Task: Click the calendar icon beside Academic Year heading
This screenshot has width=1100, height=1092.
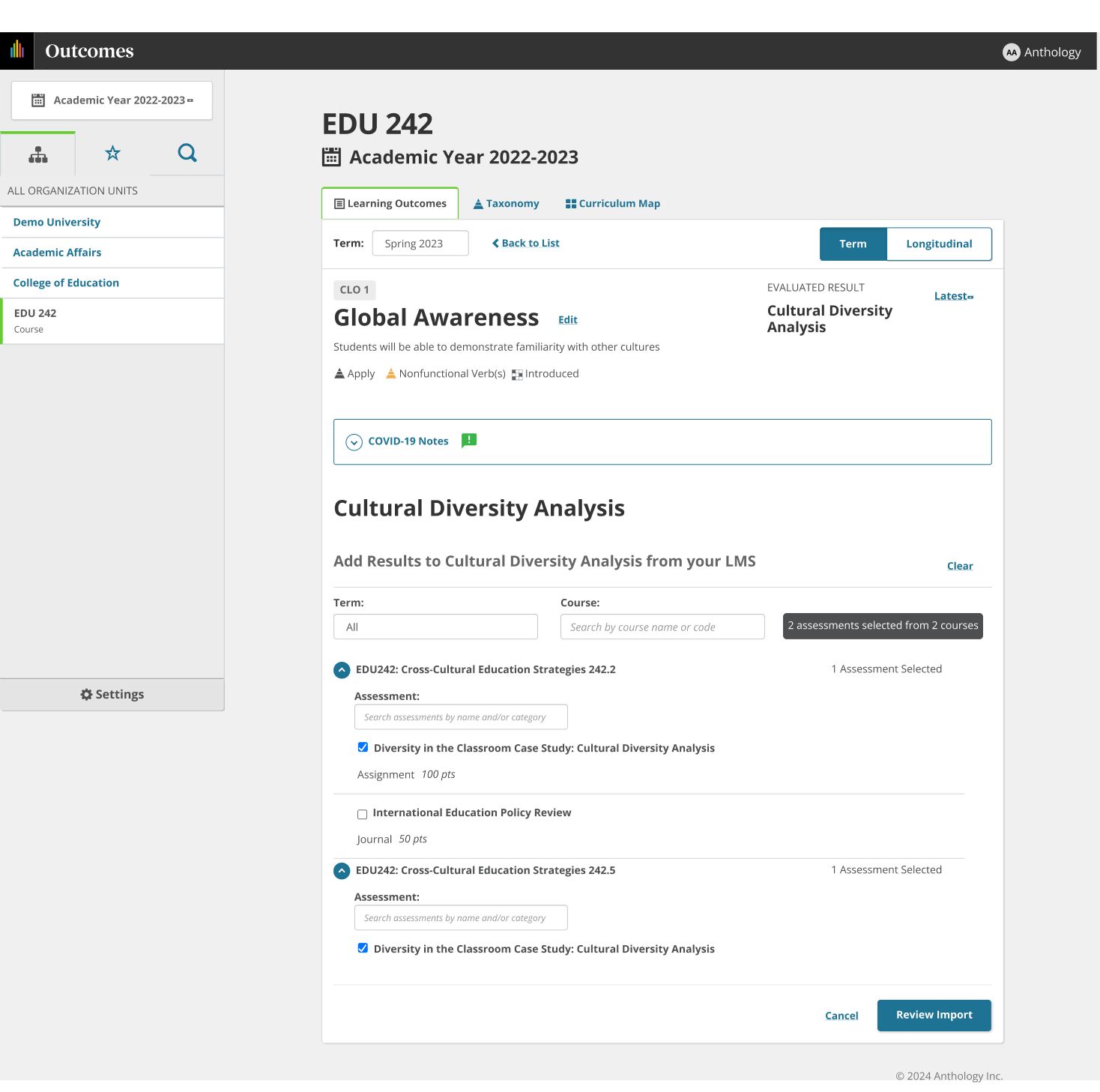Action: (x=331, y=157)
